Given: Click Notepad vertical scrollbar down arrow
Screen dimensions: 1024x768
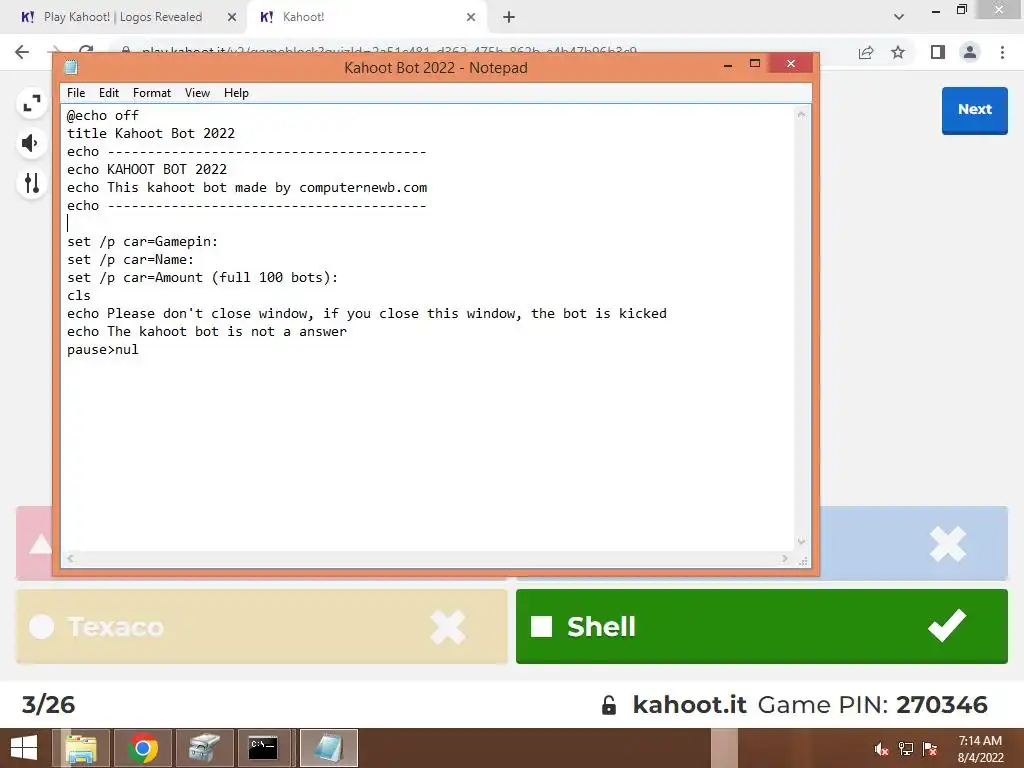Looking at the screenshot, I should point(801,541).
